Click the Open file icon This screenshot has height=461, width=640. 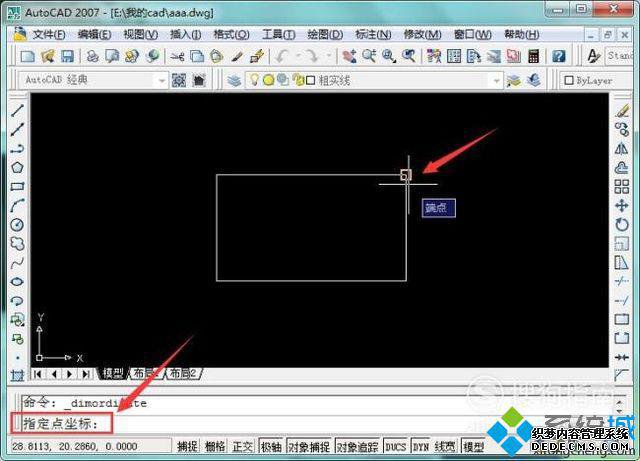(48, 56)
